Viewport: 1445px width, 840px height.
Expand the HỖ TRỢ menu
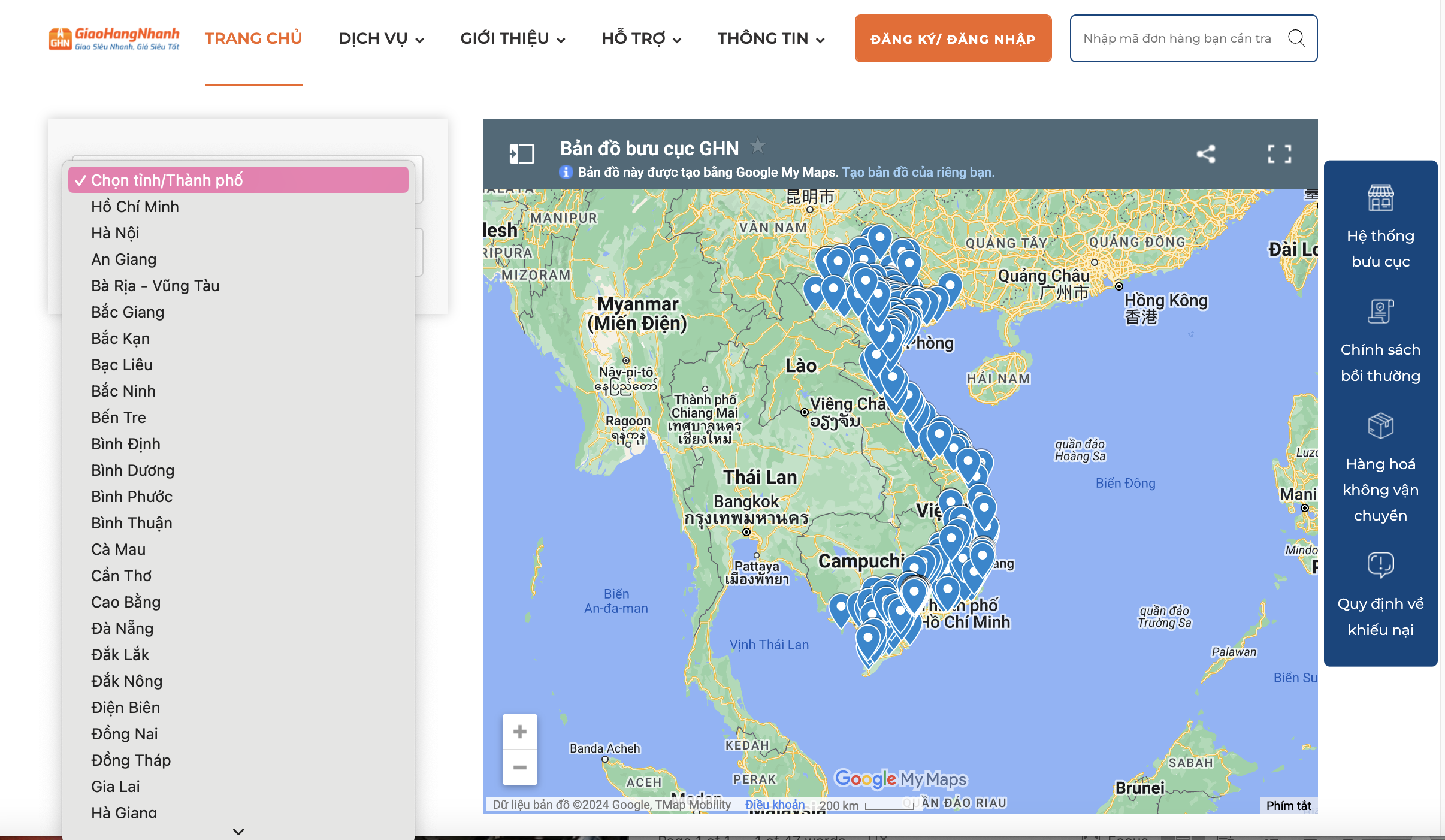(x=642, y=38)
